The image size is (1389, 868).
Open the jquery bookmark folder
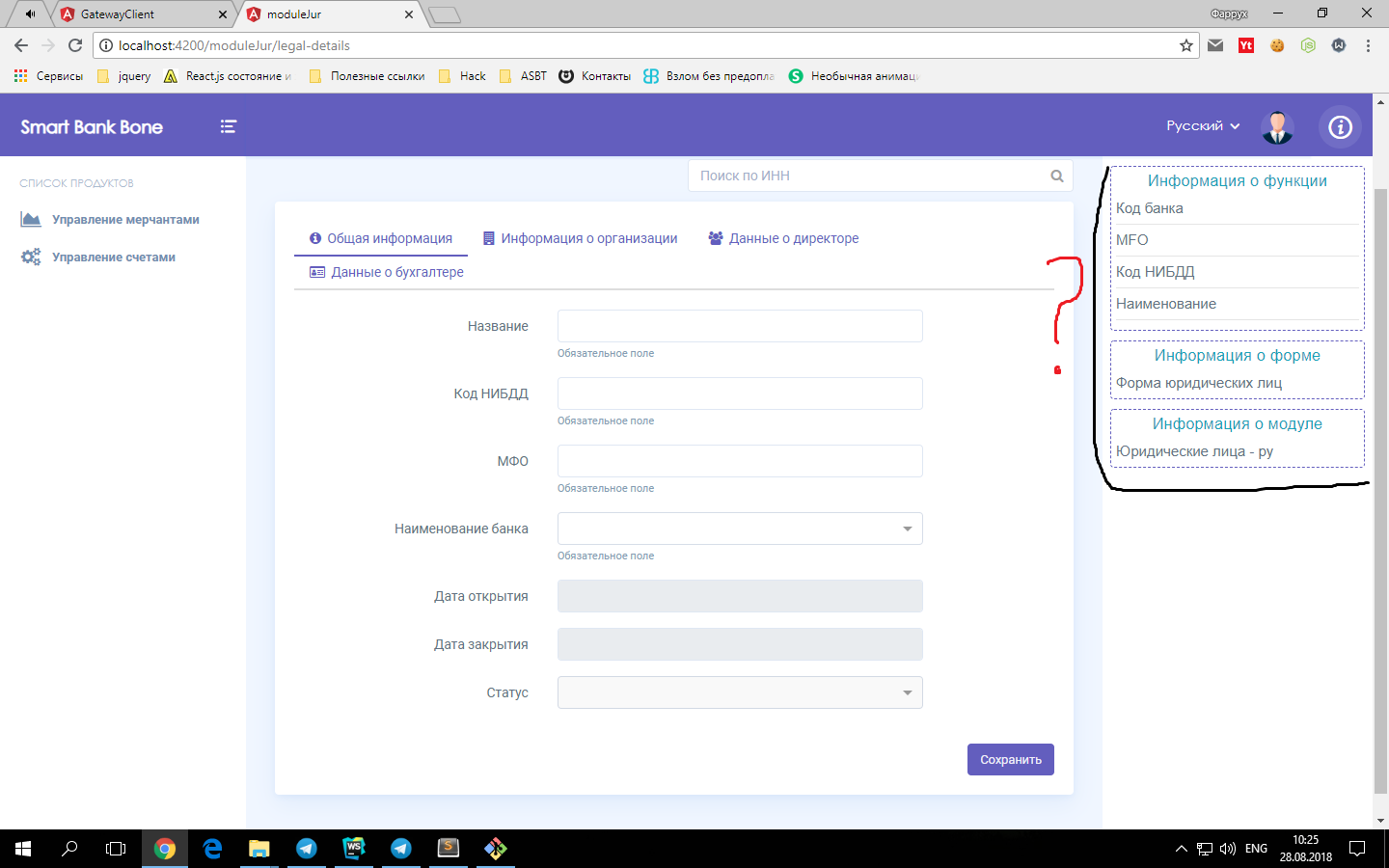pos(124,76)
